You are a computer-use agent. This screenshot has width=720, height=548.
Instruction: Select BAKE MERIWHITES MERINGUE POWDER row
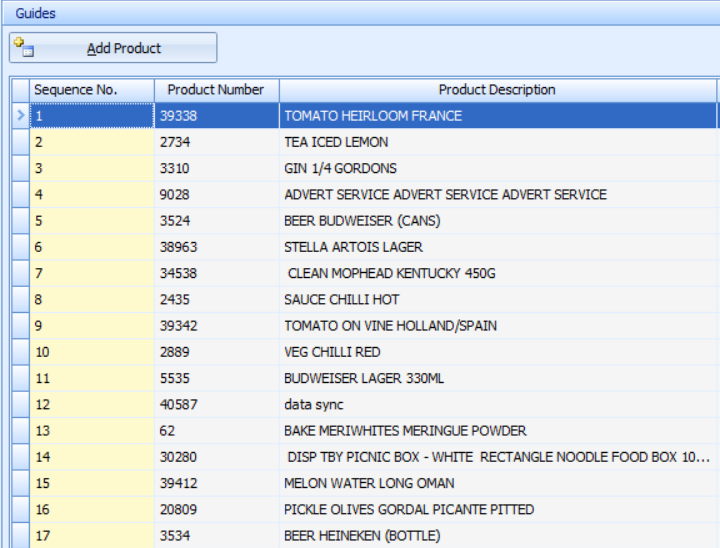(405, 431)
